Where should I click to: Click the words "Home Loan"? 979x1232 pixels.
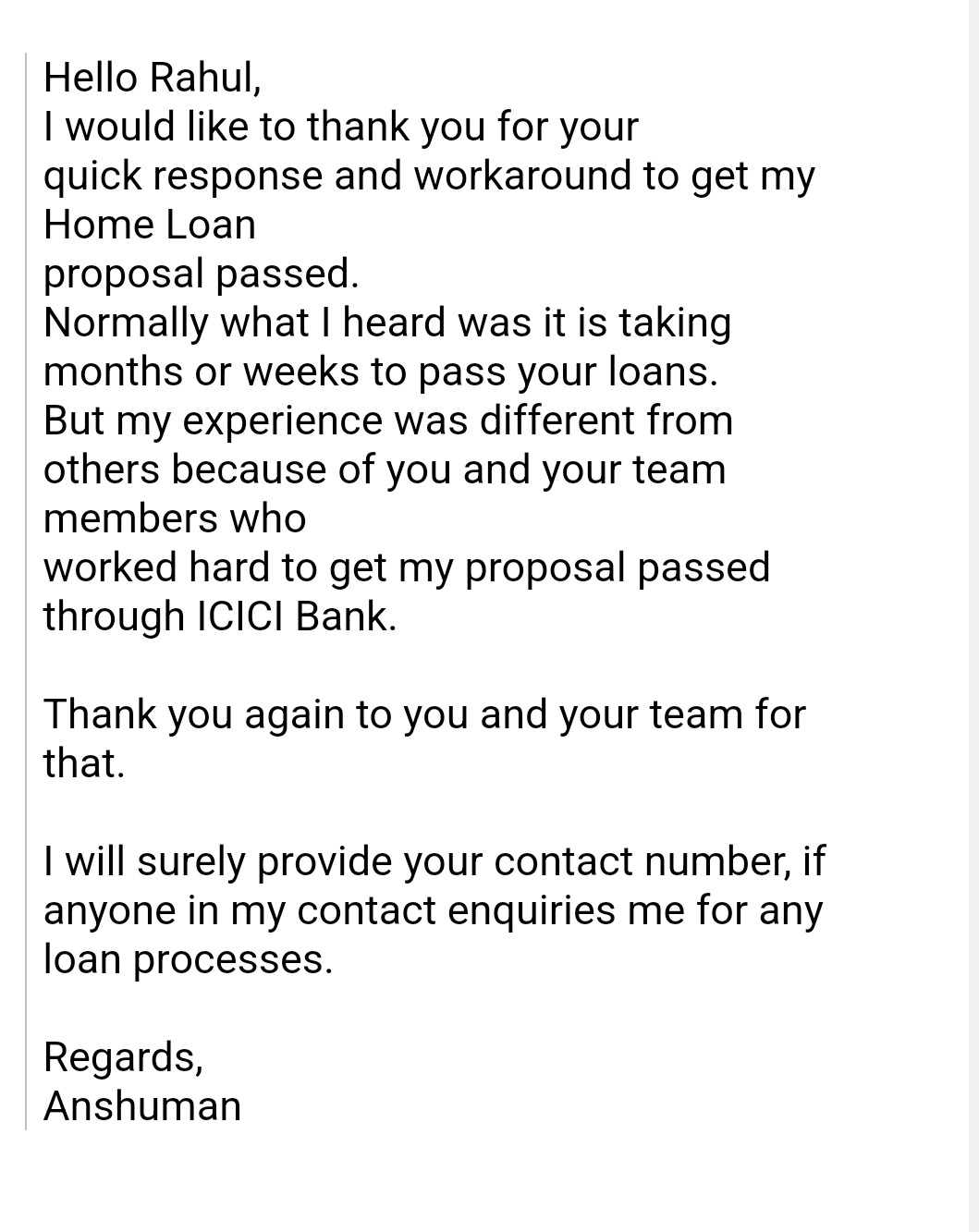tap(150, 226)
